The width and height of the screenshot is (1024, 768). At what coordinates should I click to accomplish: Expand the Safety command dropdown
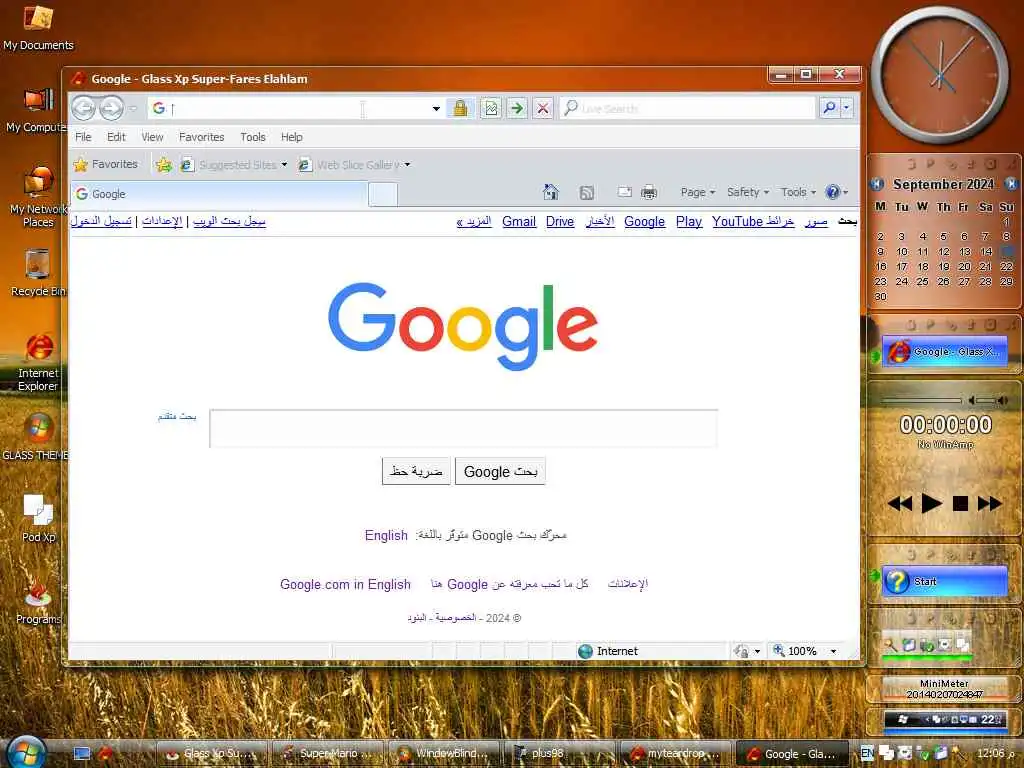748,192
